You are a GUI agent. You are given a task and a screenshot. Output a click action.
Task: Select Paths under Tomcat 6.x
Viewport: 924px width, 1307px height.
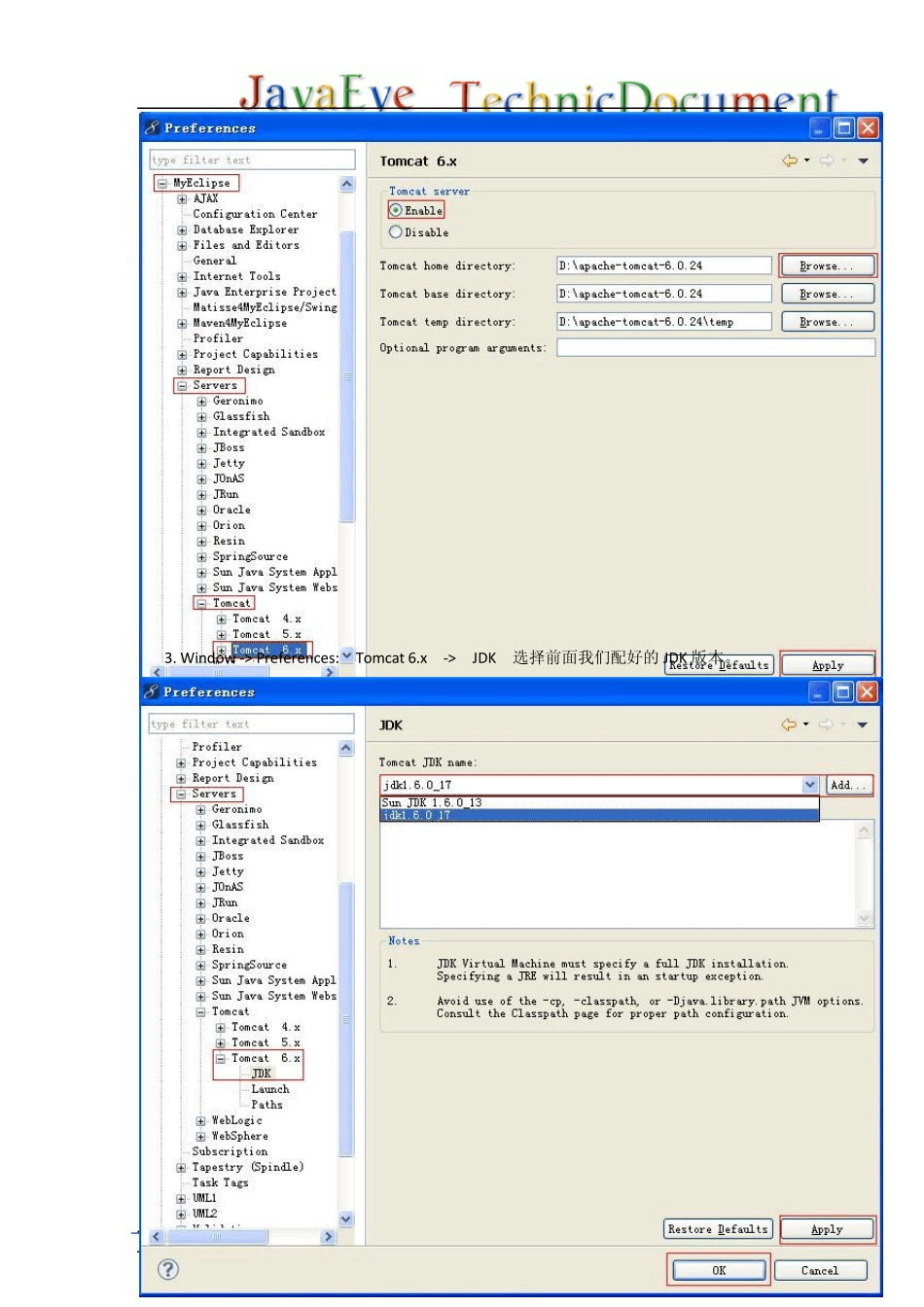pos(267,1105)
